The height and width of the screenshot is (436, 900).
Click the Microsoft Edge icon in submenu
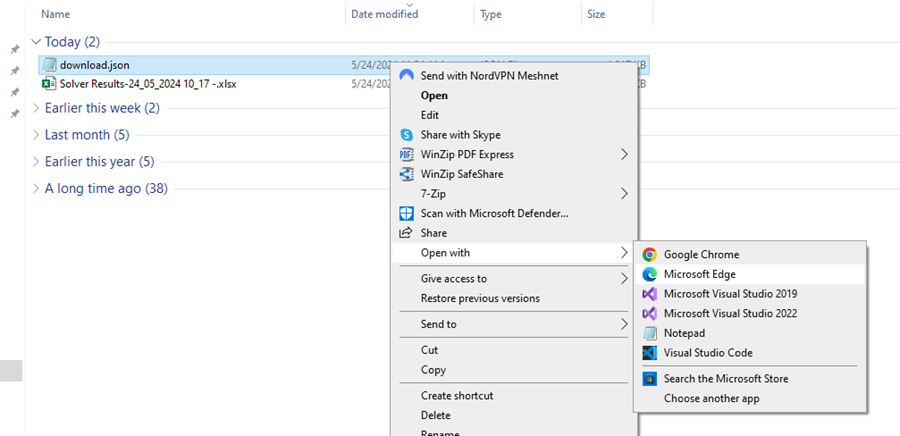(x=650, y=274)
